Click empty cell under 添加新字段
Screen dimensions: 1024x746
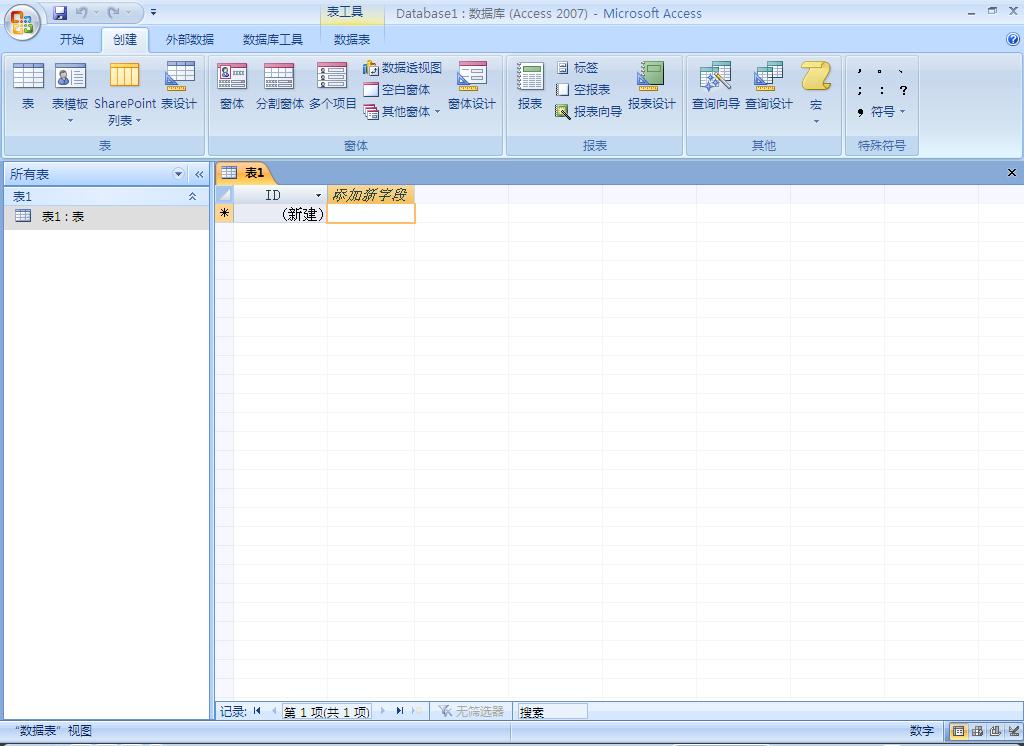point(371,214)
